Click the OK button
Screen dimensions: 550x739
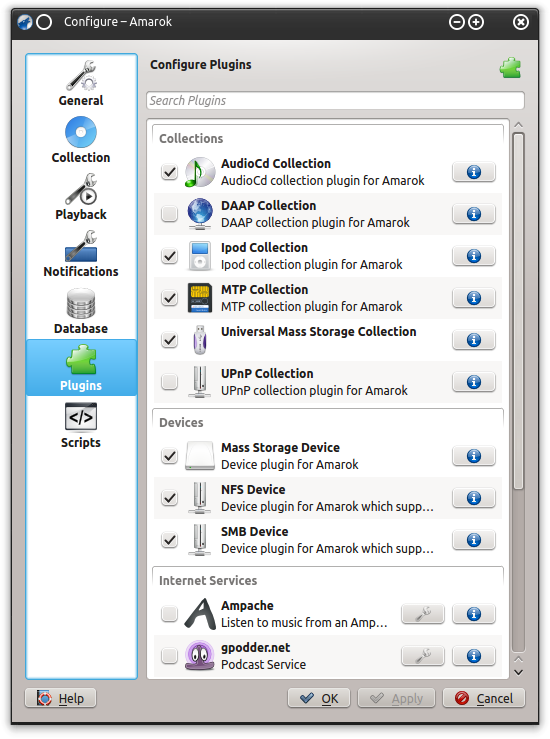(319, 698)
